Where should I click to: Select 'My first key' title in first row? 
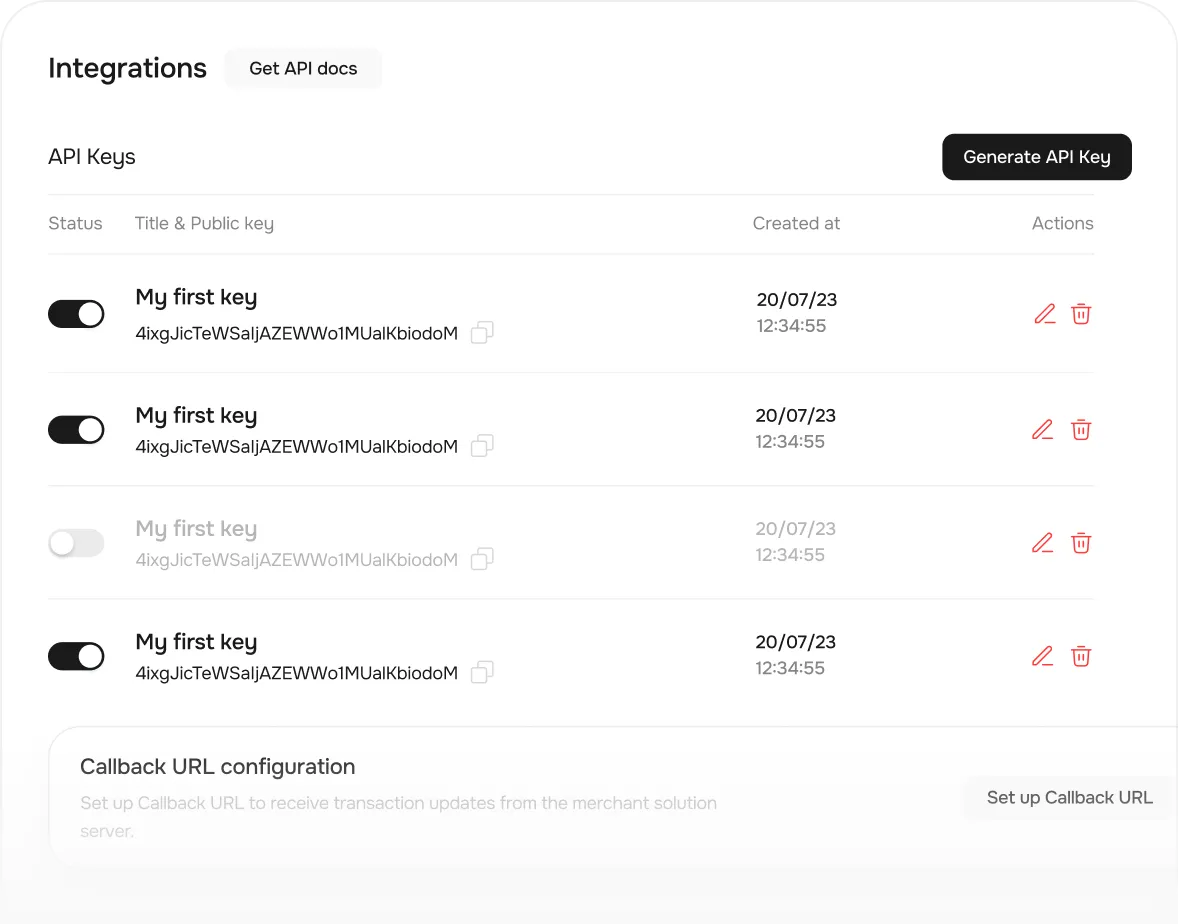pos(196,297)
